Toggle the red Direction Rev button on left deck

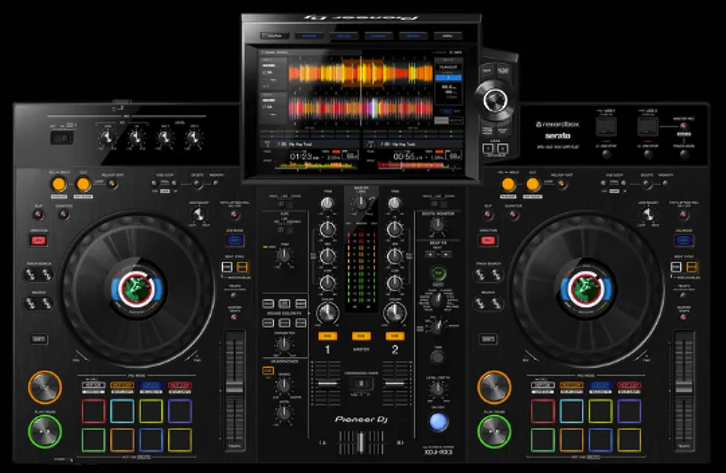pyautogui.click(x=38, y=240)
